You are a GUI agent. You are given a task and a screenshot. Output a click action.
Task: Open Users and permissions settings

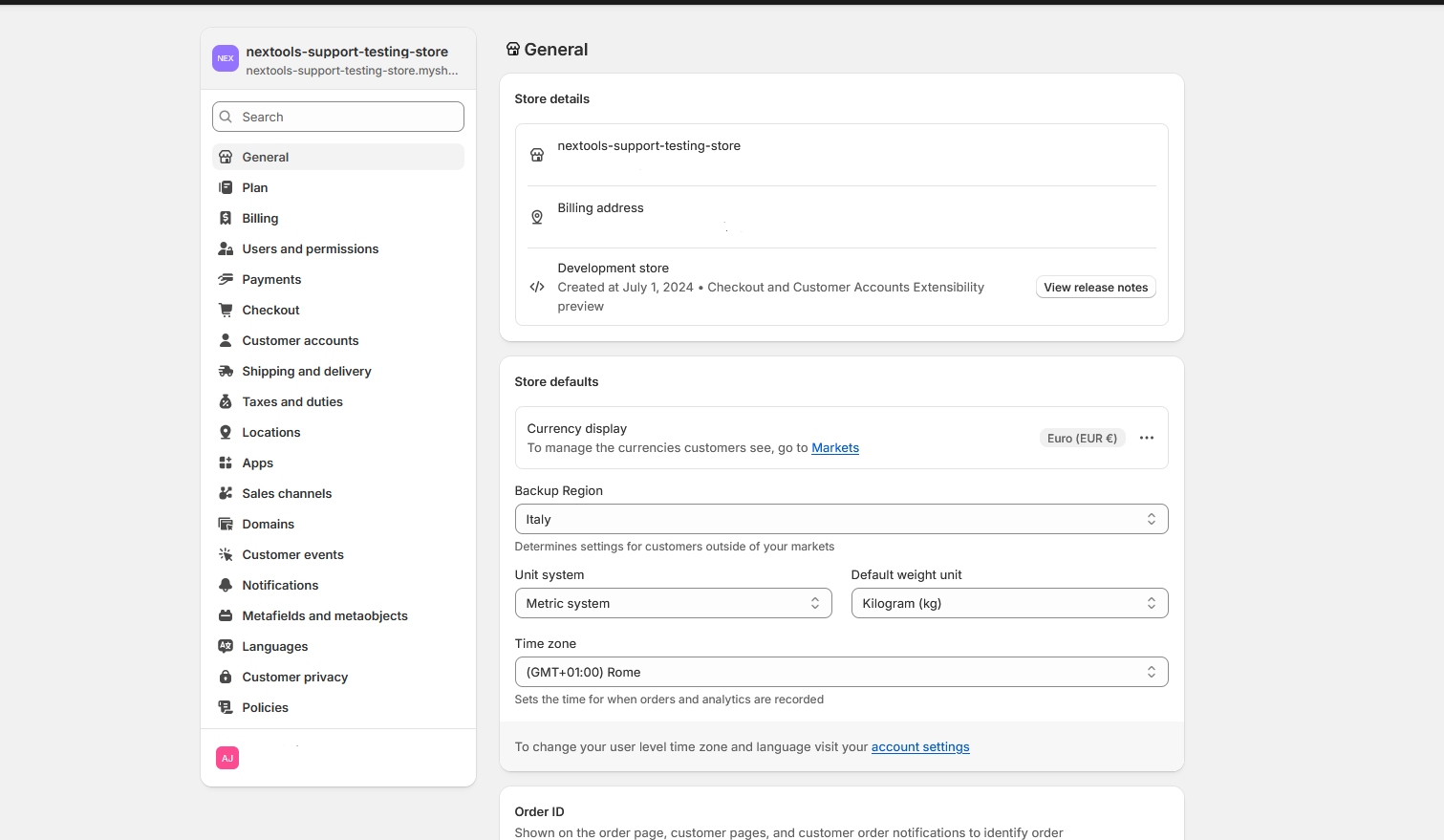click(x=311, y=248)
